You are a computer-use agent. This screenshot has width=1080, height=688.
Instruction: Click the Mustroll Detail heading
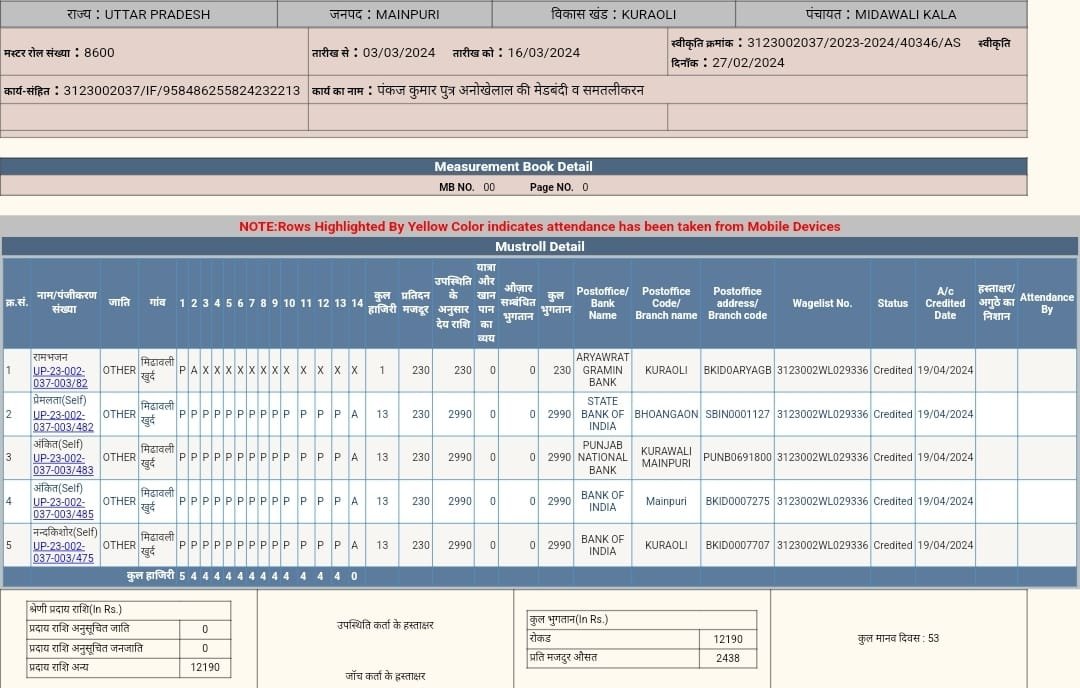(x=539, y=246)
